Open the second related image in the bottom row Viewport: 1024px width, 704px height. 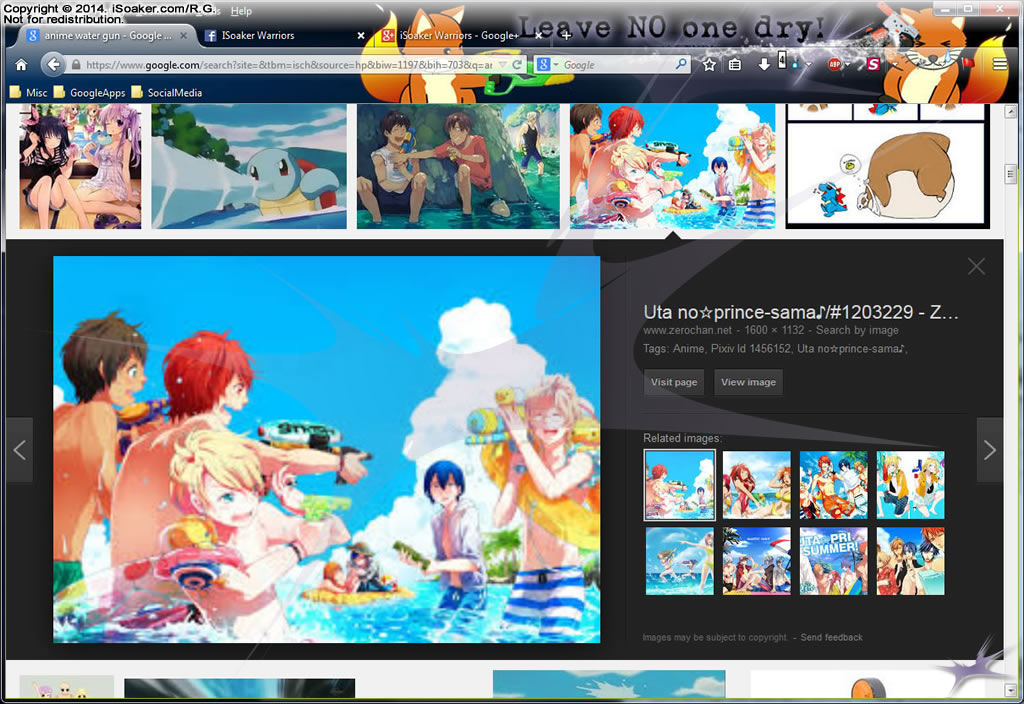[x=757, y=561]
